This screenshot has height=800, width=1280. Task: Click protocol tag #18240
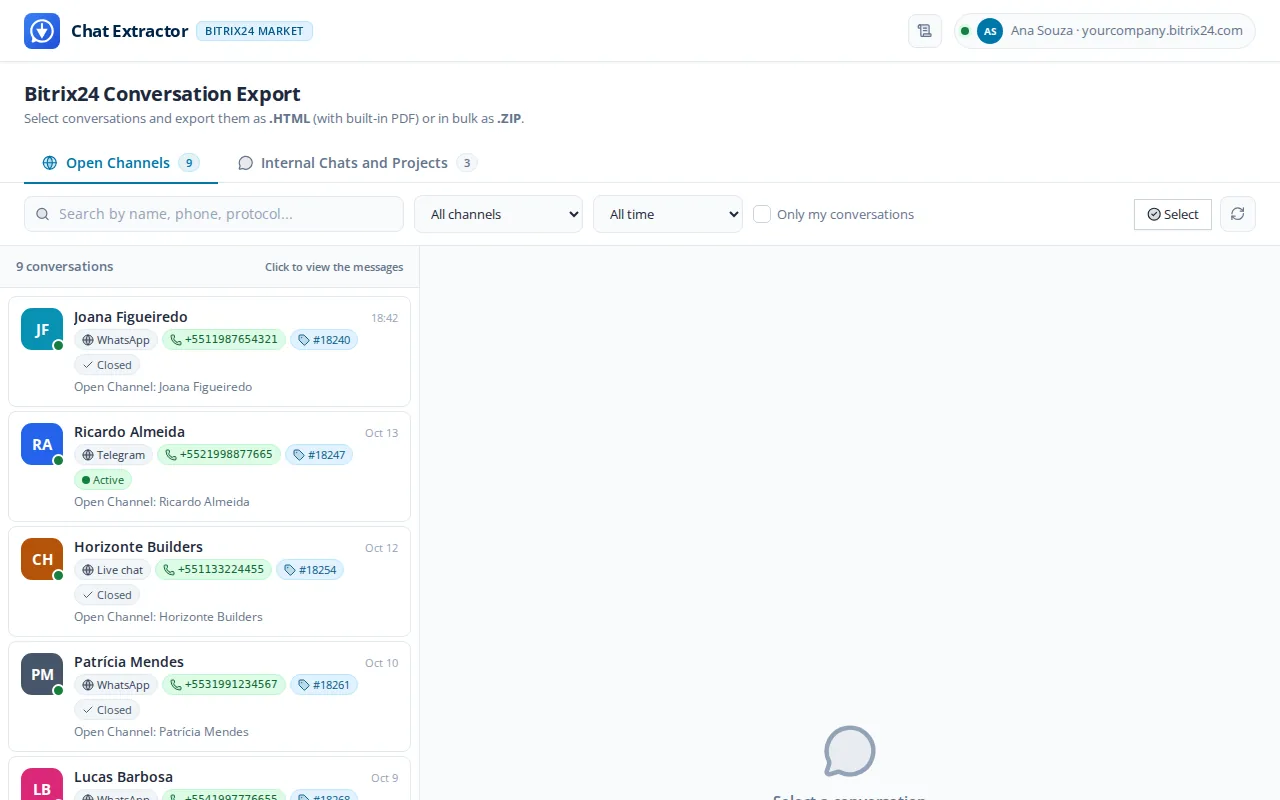pos(324,340)
